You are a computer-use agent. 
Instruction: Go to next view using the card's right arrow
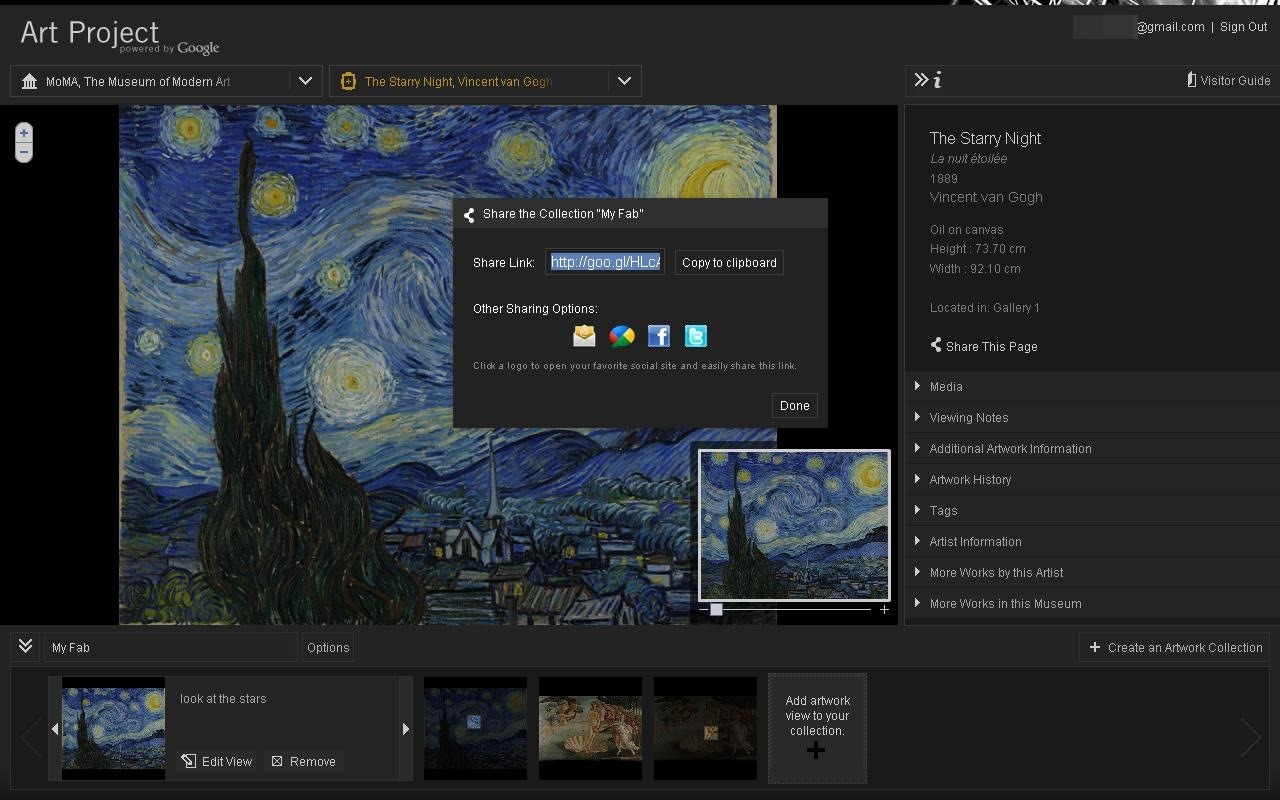click(406, 729)
